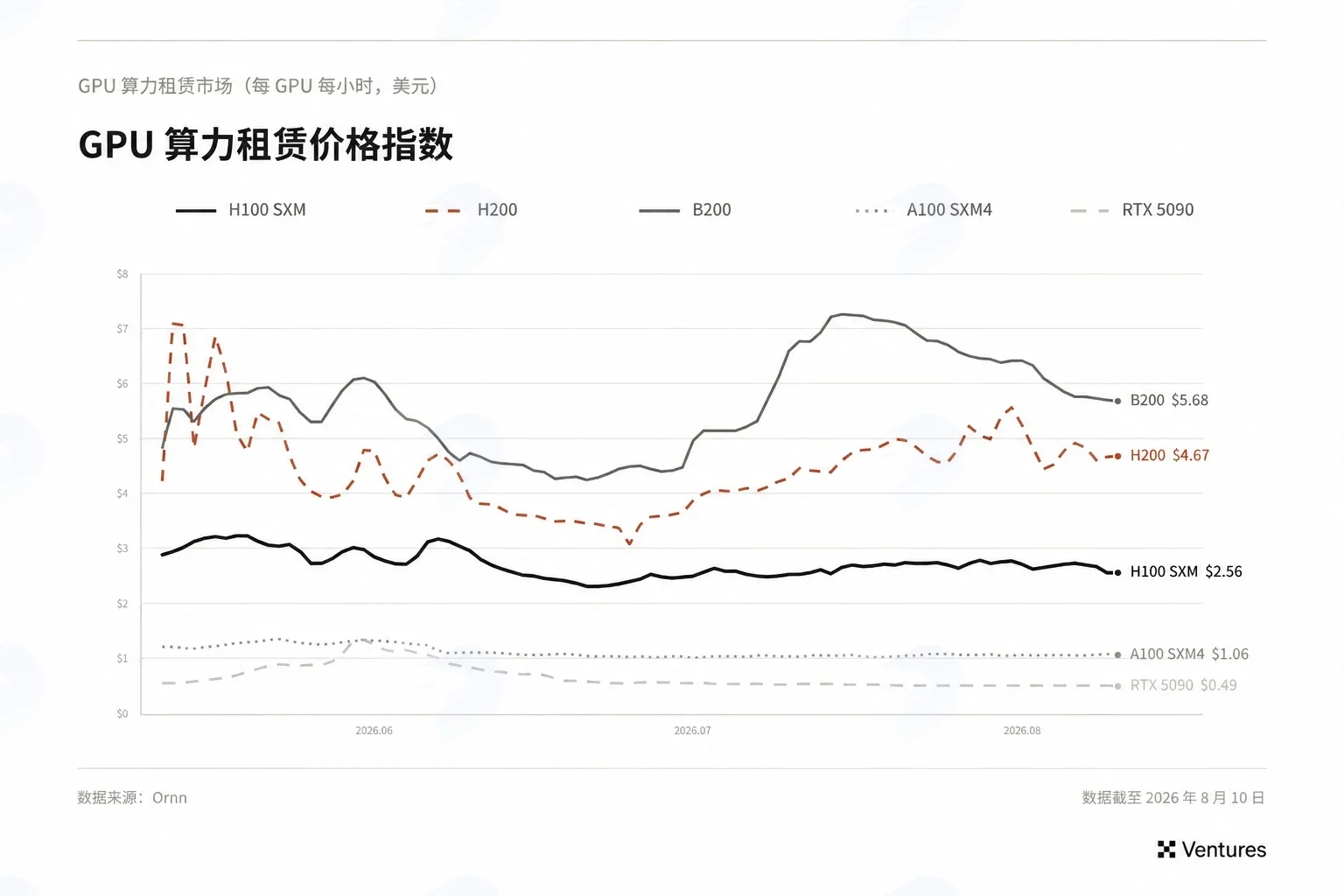Screen dimensions: 1344x896
Task: Click the "Ventures" brand text
Action: [1223, 850]
